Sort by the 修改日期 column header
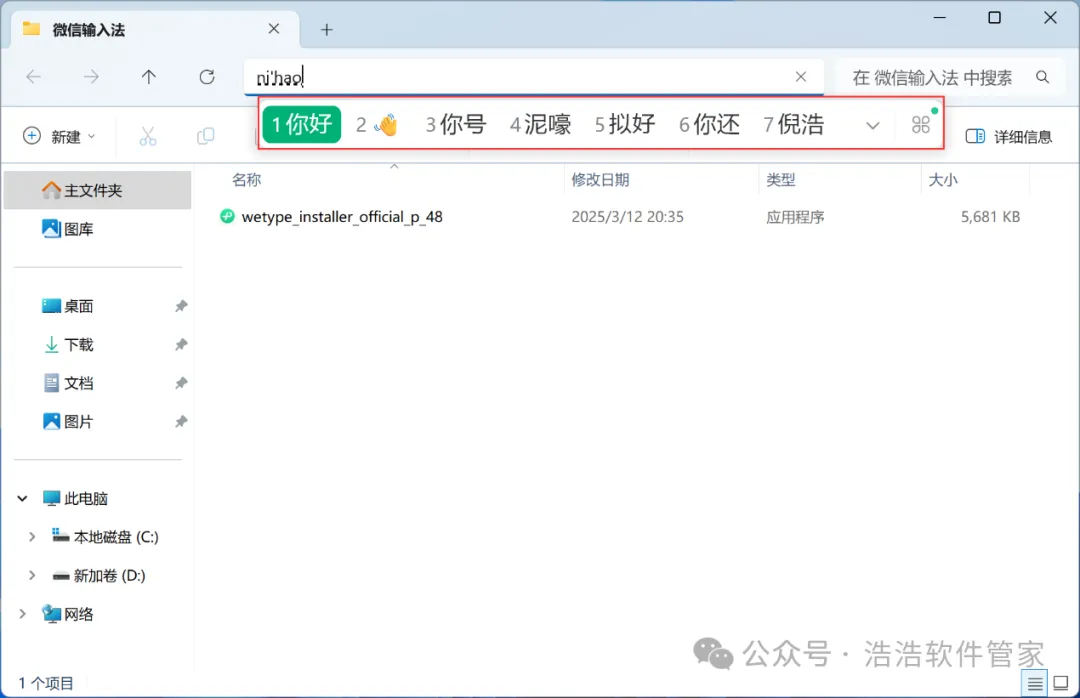1080x698 pixels. click(600, 180)
